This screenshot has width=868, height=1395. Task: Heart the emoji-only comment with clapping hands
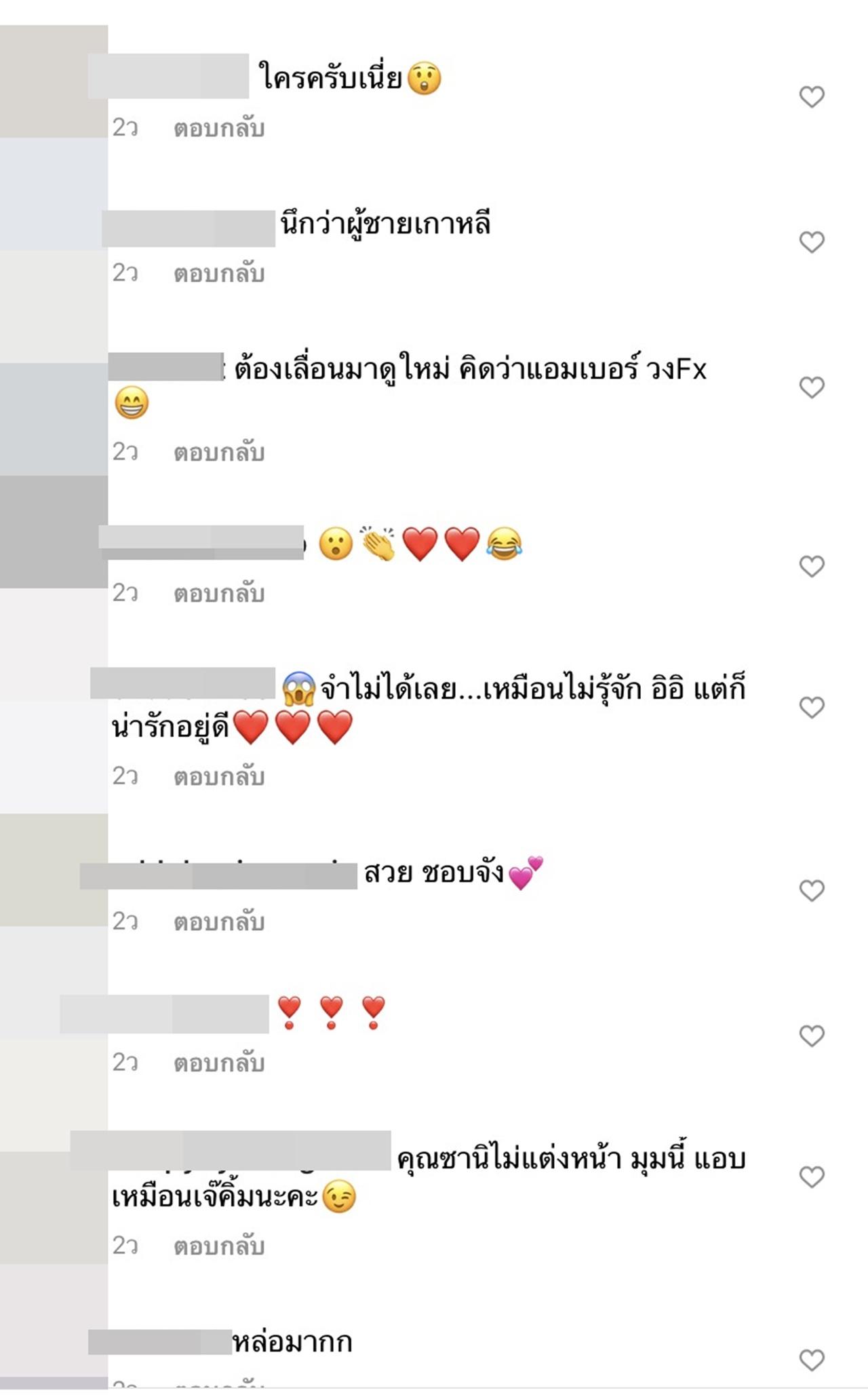pos(812,567)
